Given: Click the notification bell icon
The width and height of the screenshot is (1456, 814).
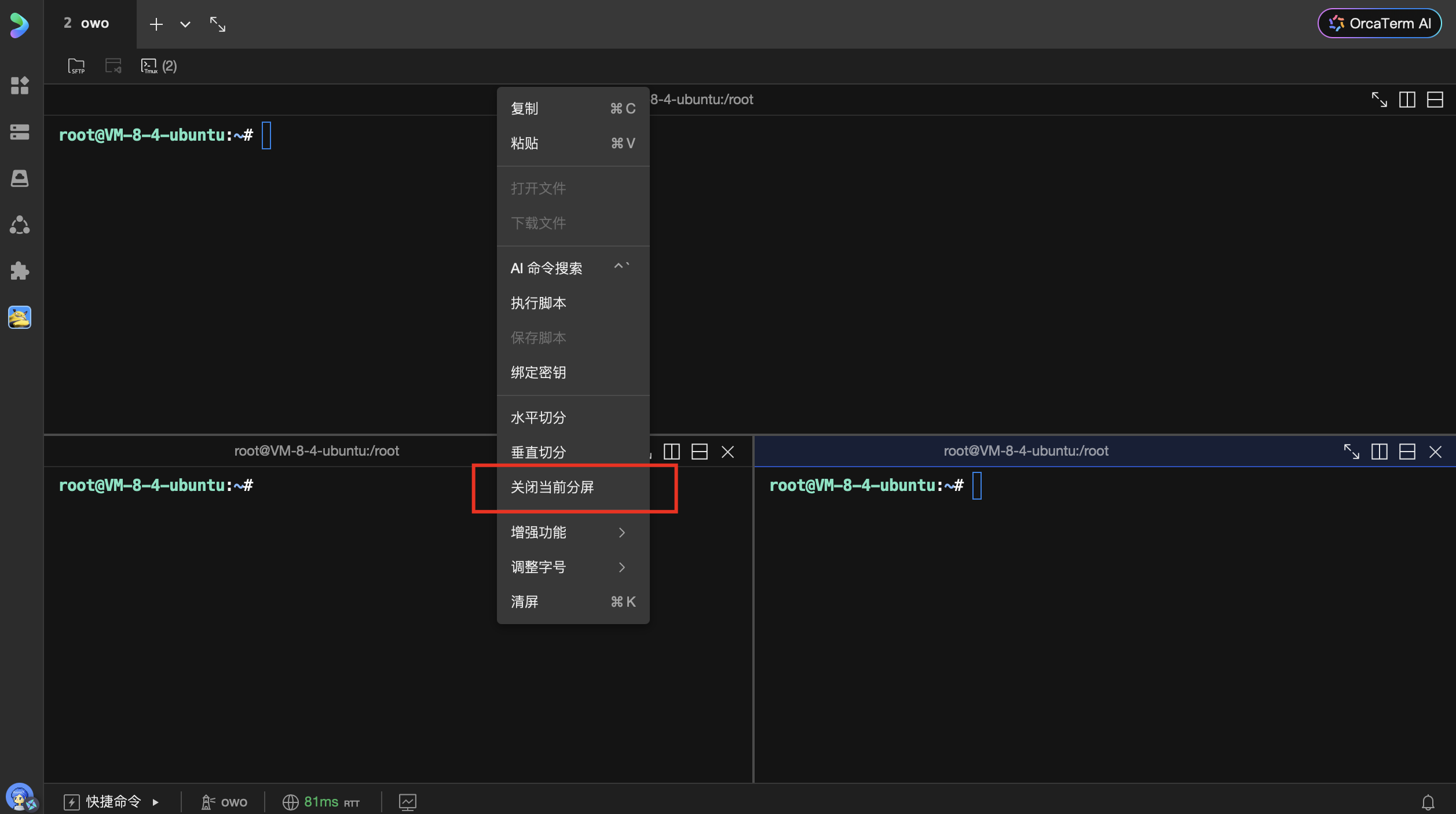Looking at the screenshot, I should [1428, 802].
